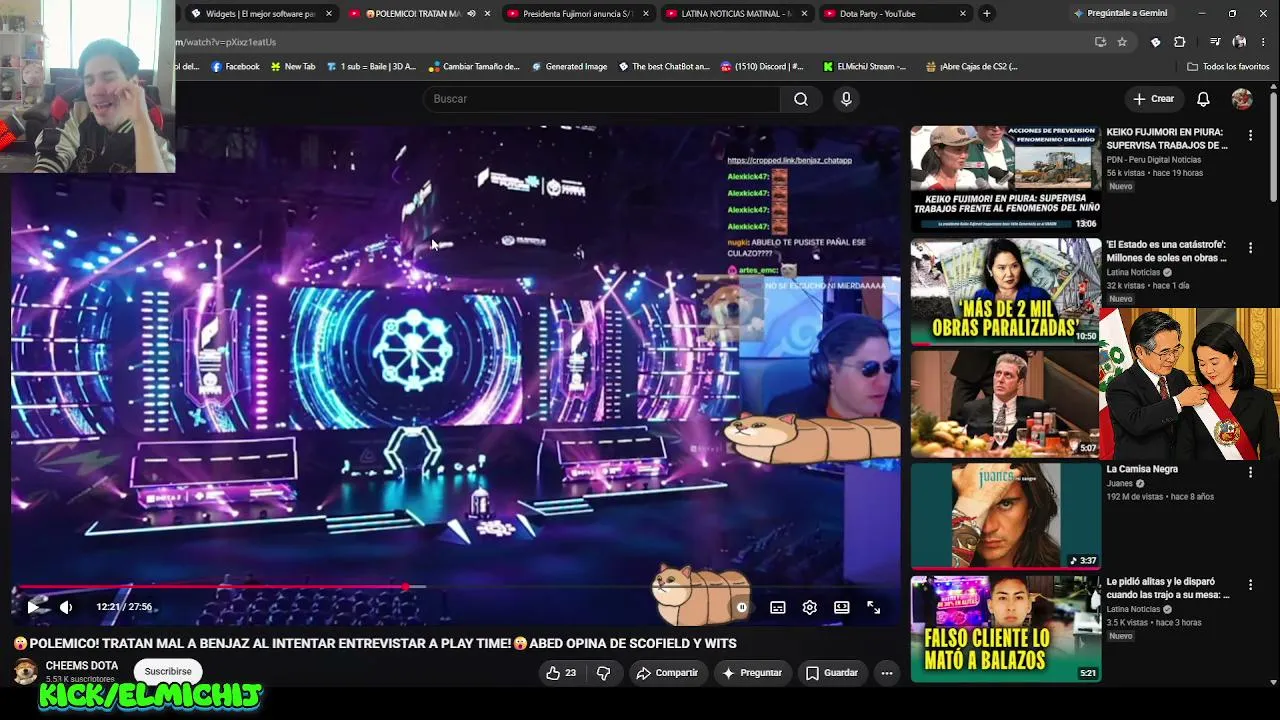Seek the red video progress bar
1280x720 pixels.
click(455, 587)
